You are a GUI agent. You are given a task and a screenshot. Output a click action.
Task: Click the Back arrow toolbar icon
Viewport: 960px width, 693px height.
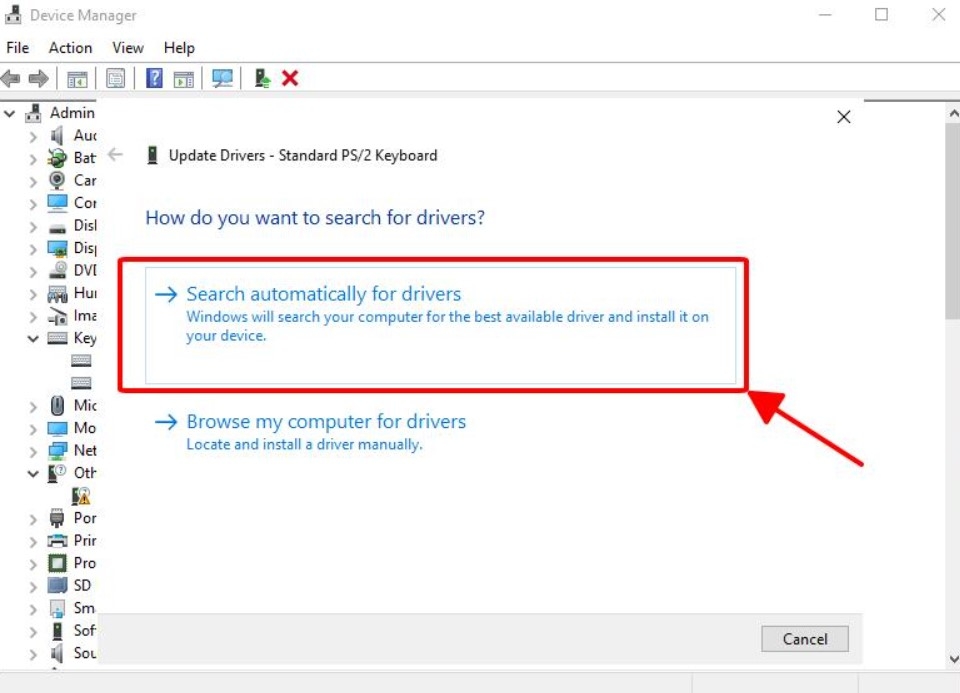coord(10,78)
